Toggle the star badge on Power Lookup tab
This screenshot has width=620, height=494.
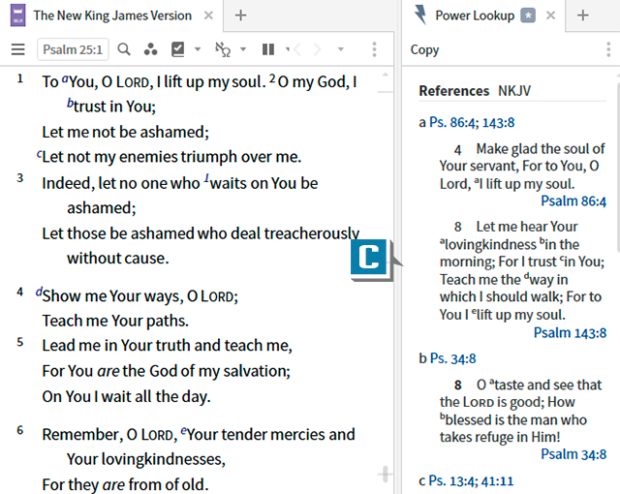528,16
